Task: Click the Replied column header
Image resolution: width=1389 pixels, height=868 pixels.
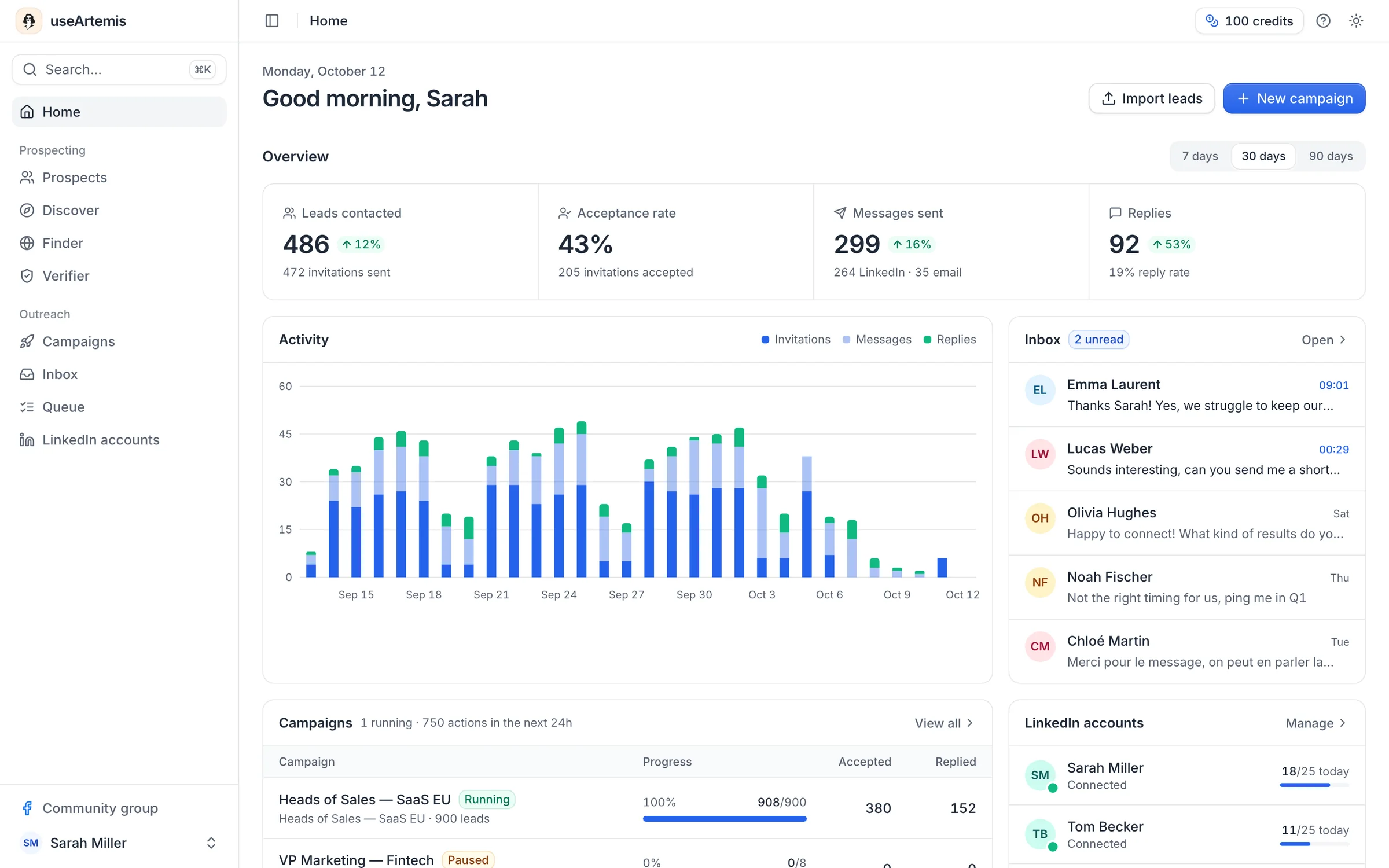Action: tap(956, 762)
